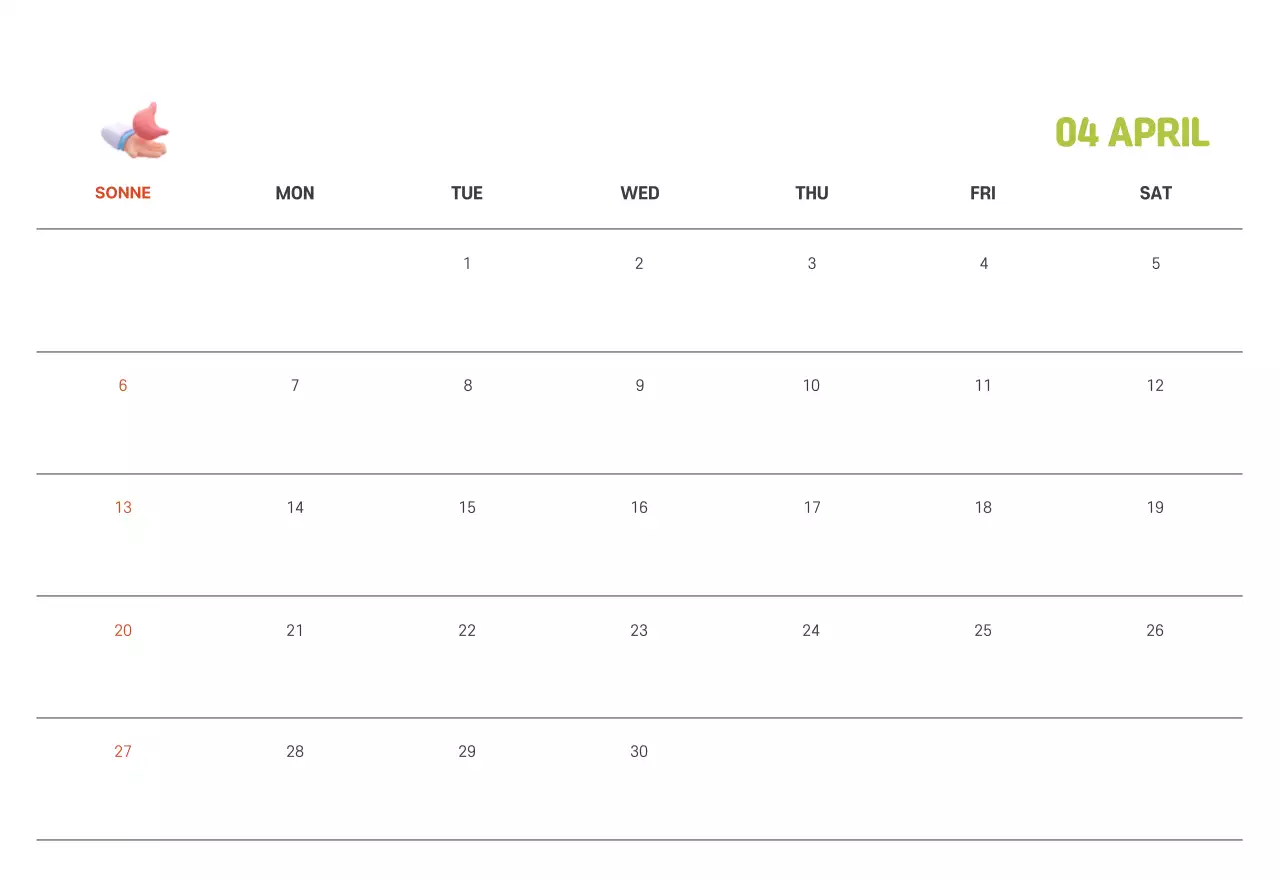Screen dimensions: 1280x880
Task: Select date 1 under Tuesday
Action: [x=467, y=263]
